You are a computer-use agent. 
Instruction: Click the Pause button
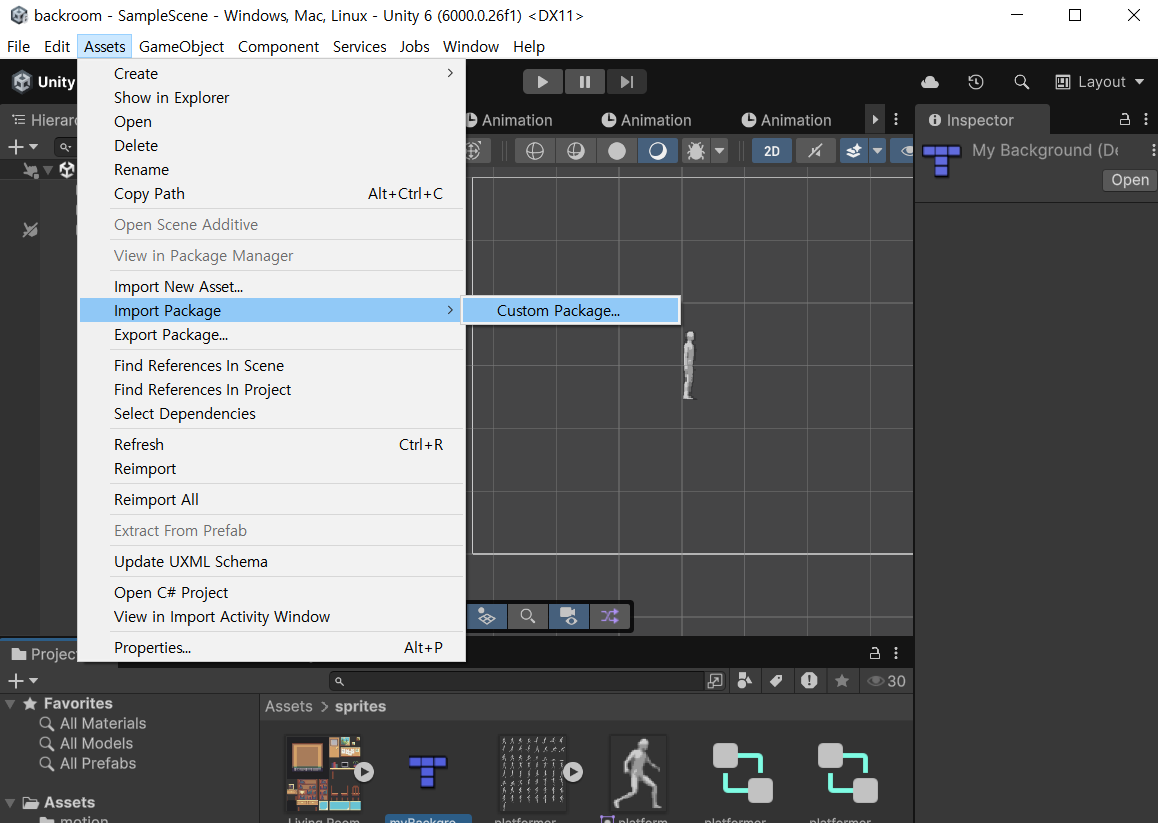coord(585,82)
